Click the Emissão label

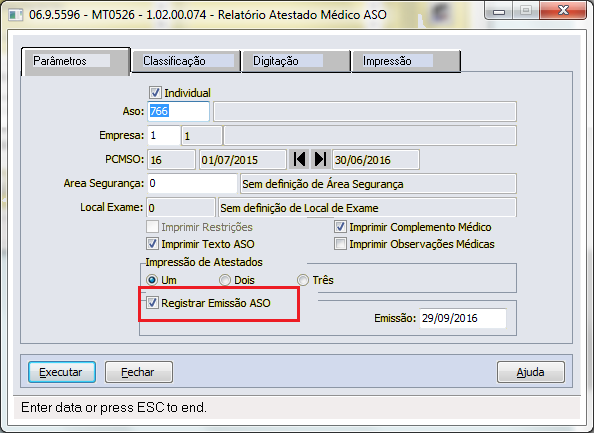pos(395,318)
